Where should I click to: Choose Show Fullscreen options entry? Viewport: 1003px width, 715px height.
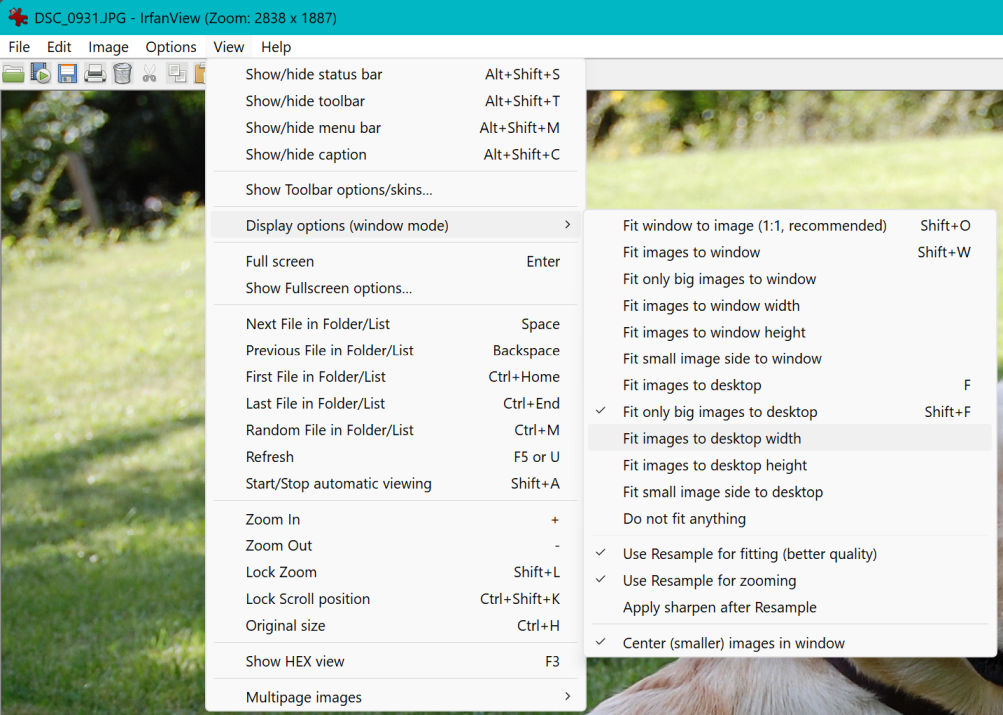[x=328, y=289]
